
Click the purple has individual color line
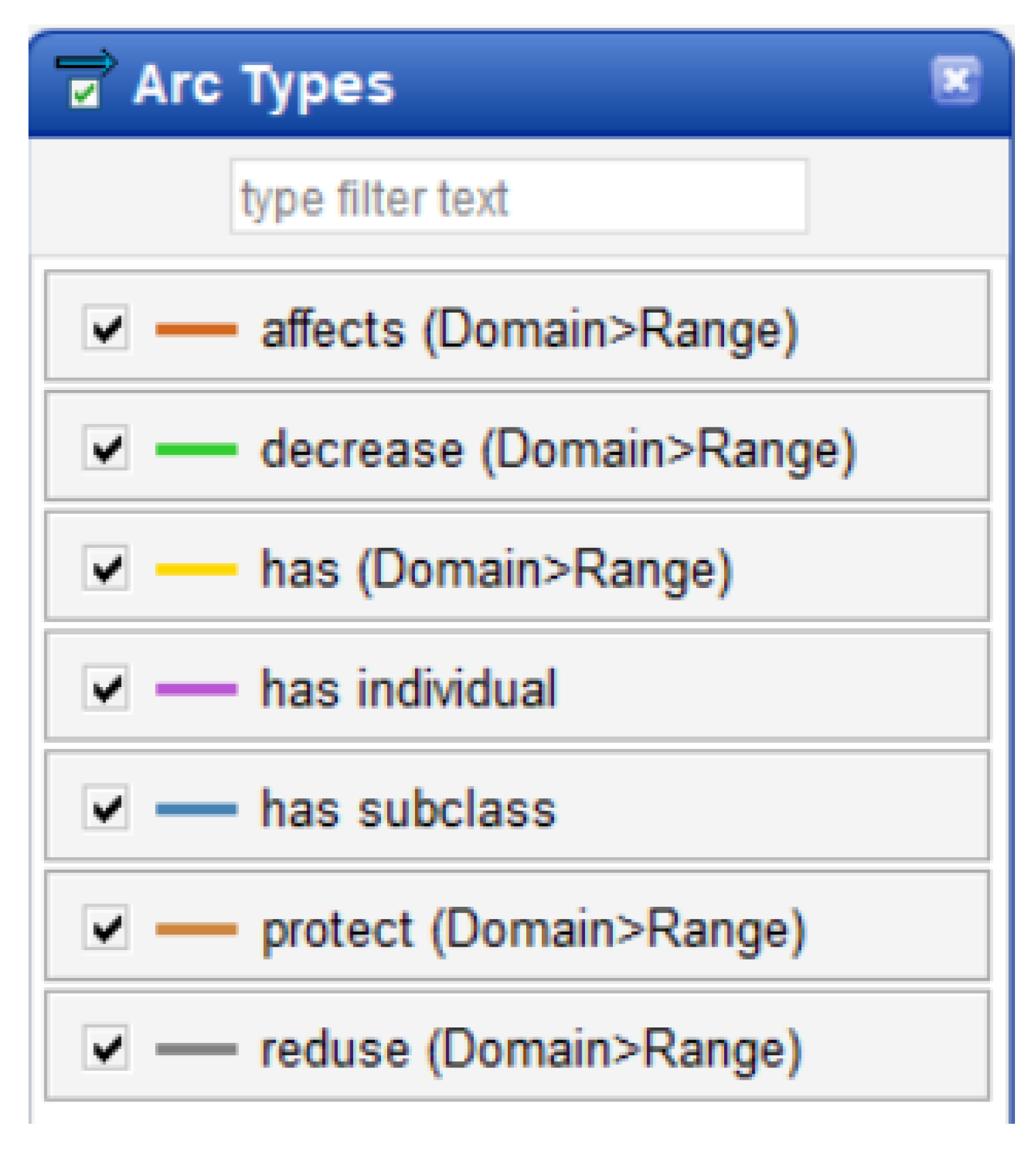click(x=196, y=689)
